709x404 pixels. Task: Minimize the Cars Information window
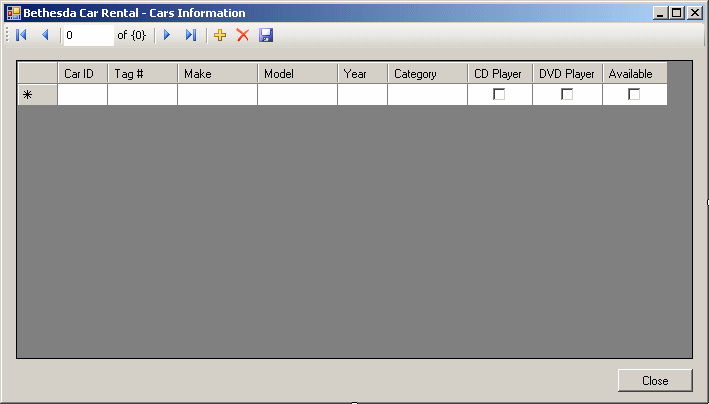(x=661, y=13)
